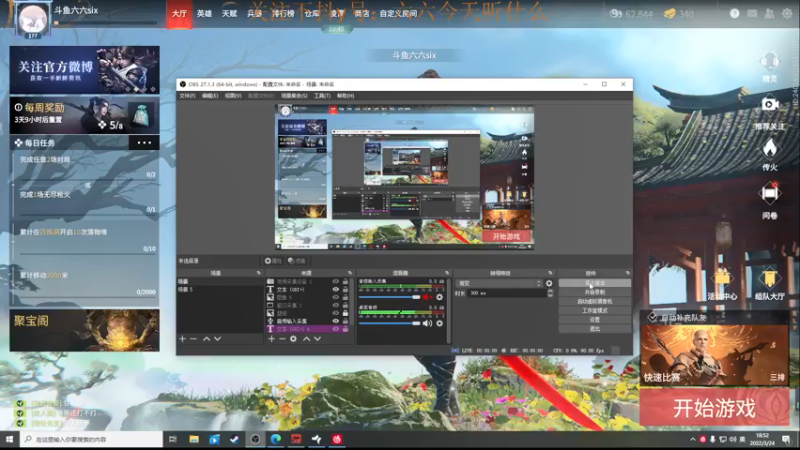Toggle visibility of highlighted purple text source
Image resolution: width=800 pixels, height=450 pixels.
click(336, 329)
